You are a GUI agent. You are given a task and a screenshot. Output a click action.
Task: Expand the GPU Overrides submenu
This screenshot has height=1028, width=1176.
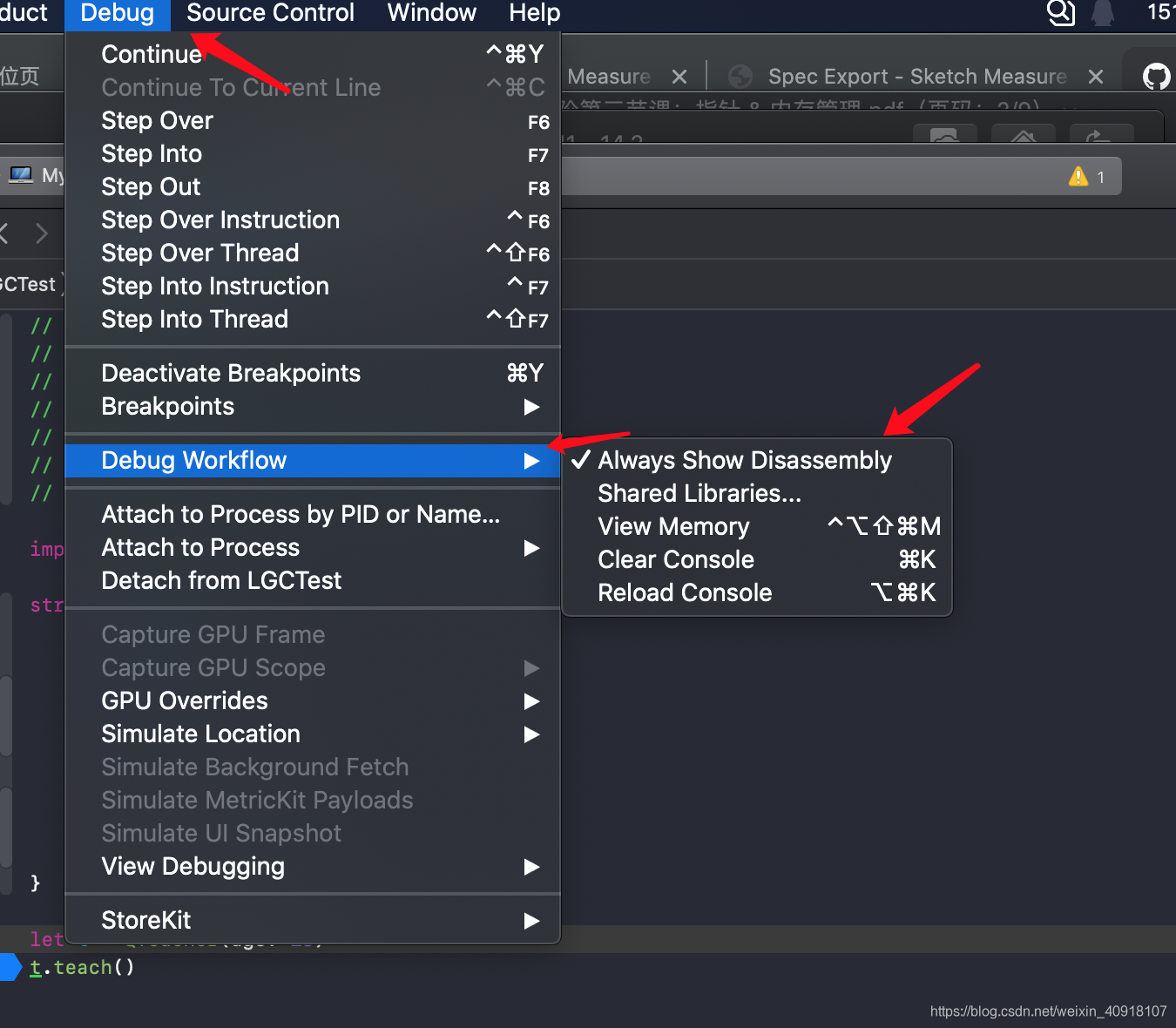tap(313, 701)
